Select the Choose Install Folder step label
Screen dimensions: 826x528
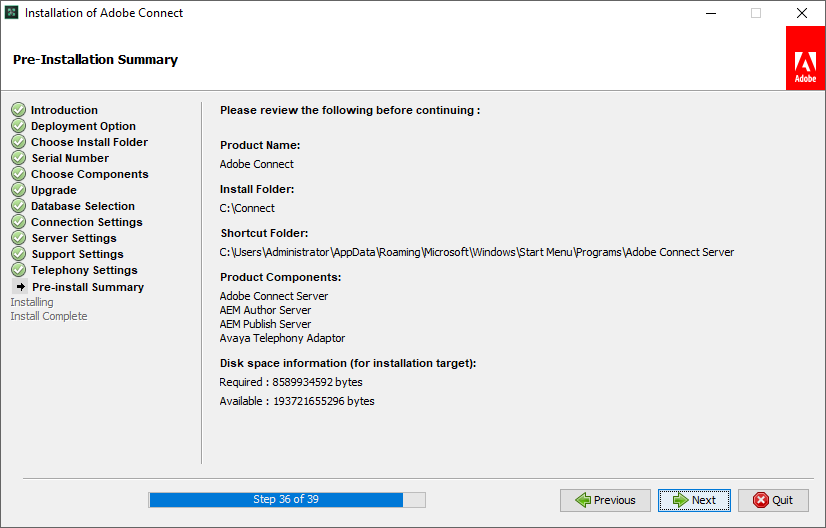[x=90, y=142]
